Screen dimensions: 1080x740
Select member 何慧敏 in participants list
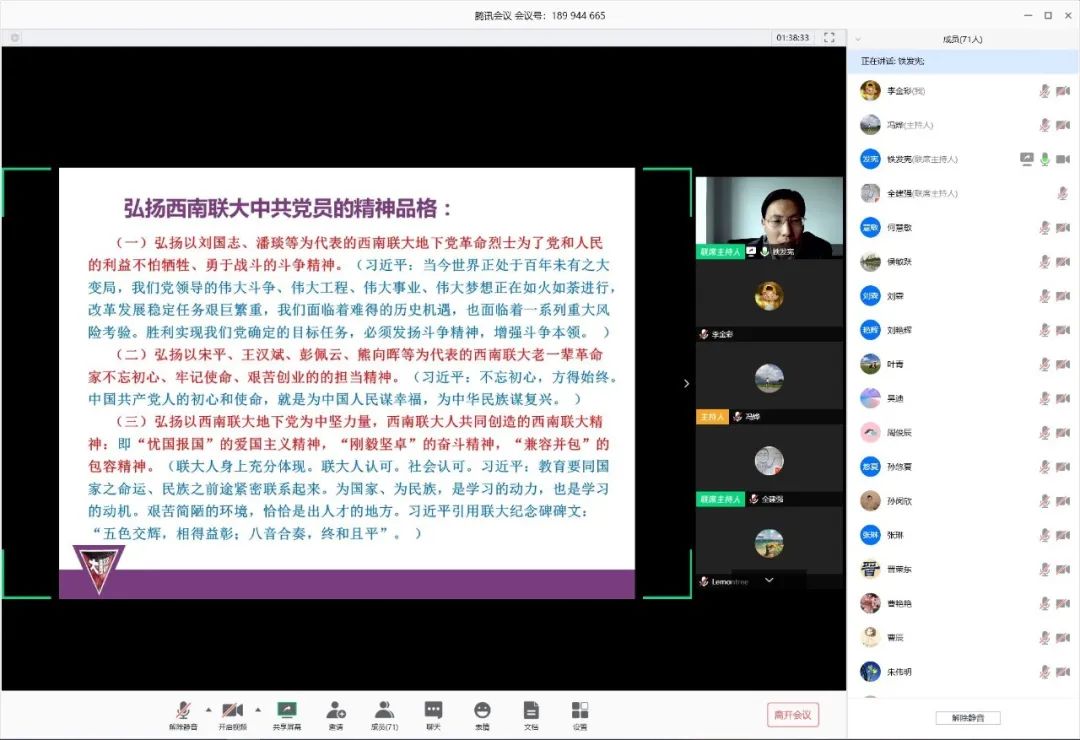(899, 227)
